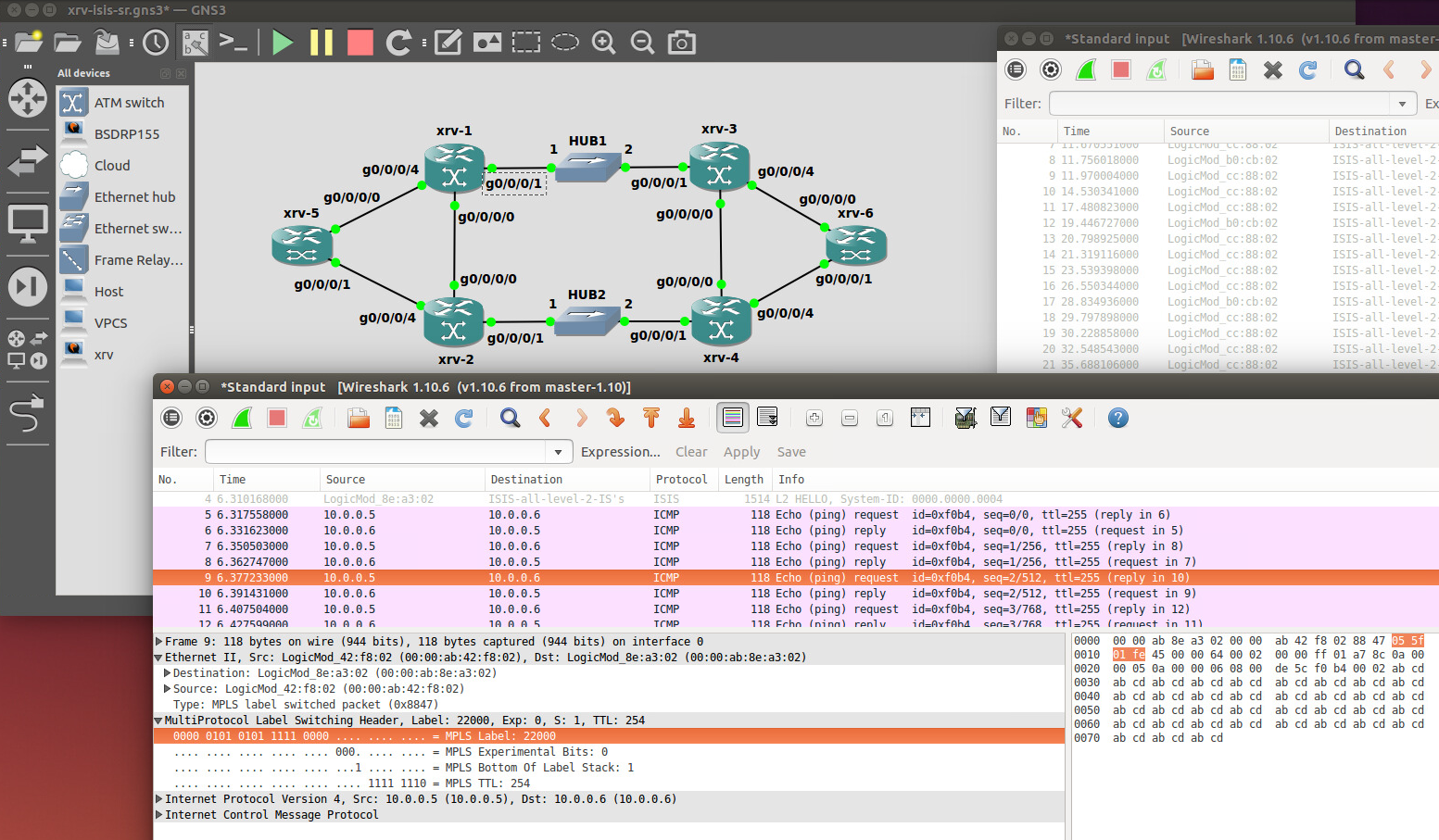Open a project with GNS3 open folder icon

[x=68, y=43]
